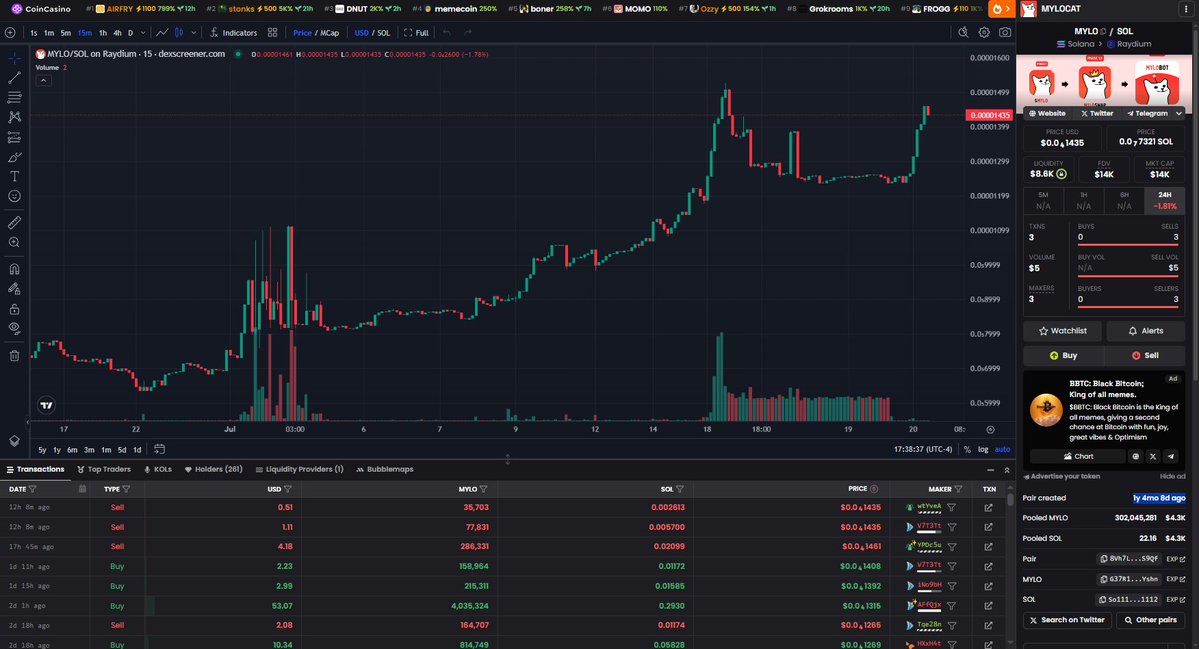Open the forecasting and measurement tools
1199x649 pixels.
14,137
